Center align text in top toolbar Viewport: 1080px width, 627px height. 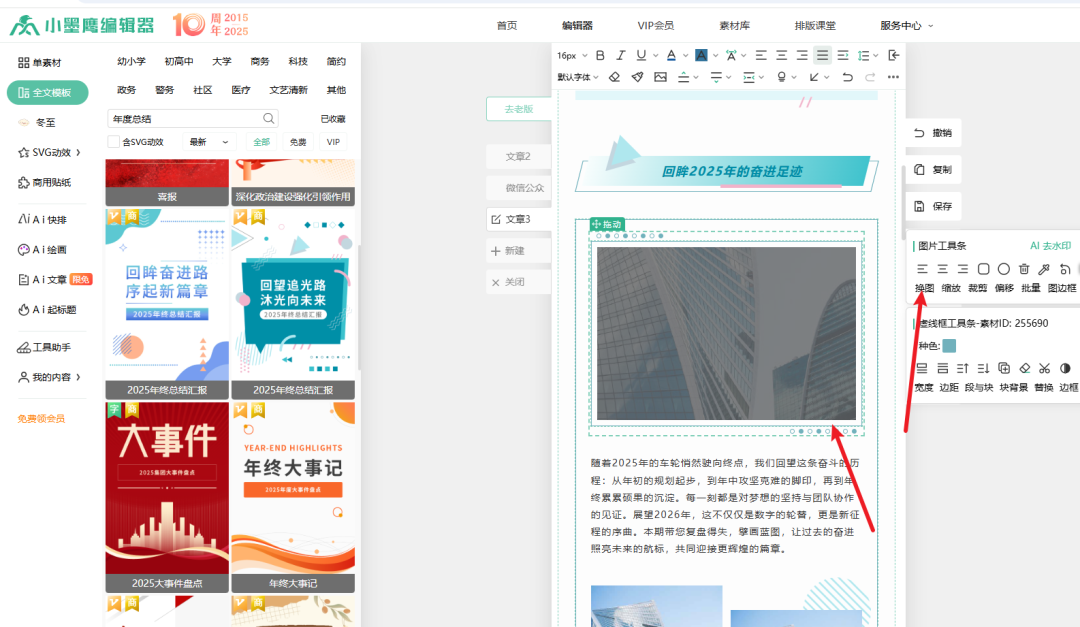[x=782, y=55]
